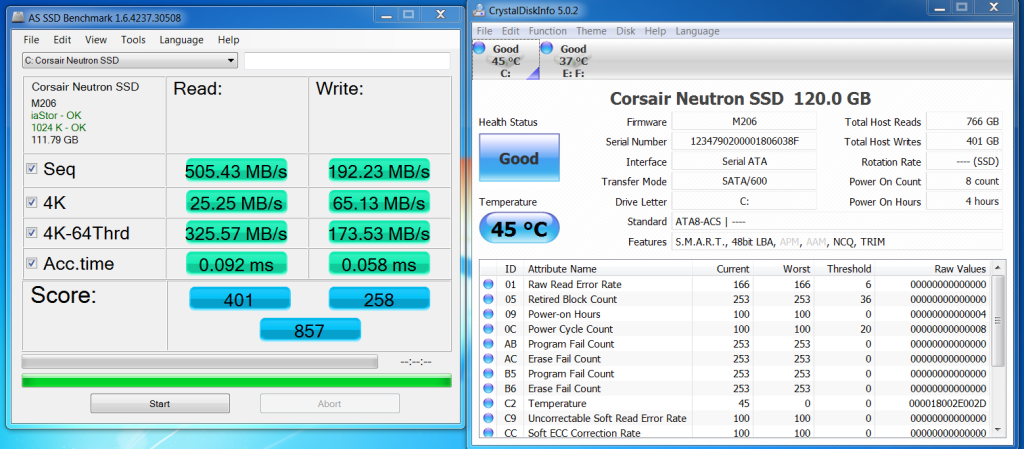Open Function menu in CrystalDiskInfo

click(548, 31)
